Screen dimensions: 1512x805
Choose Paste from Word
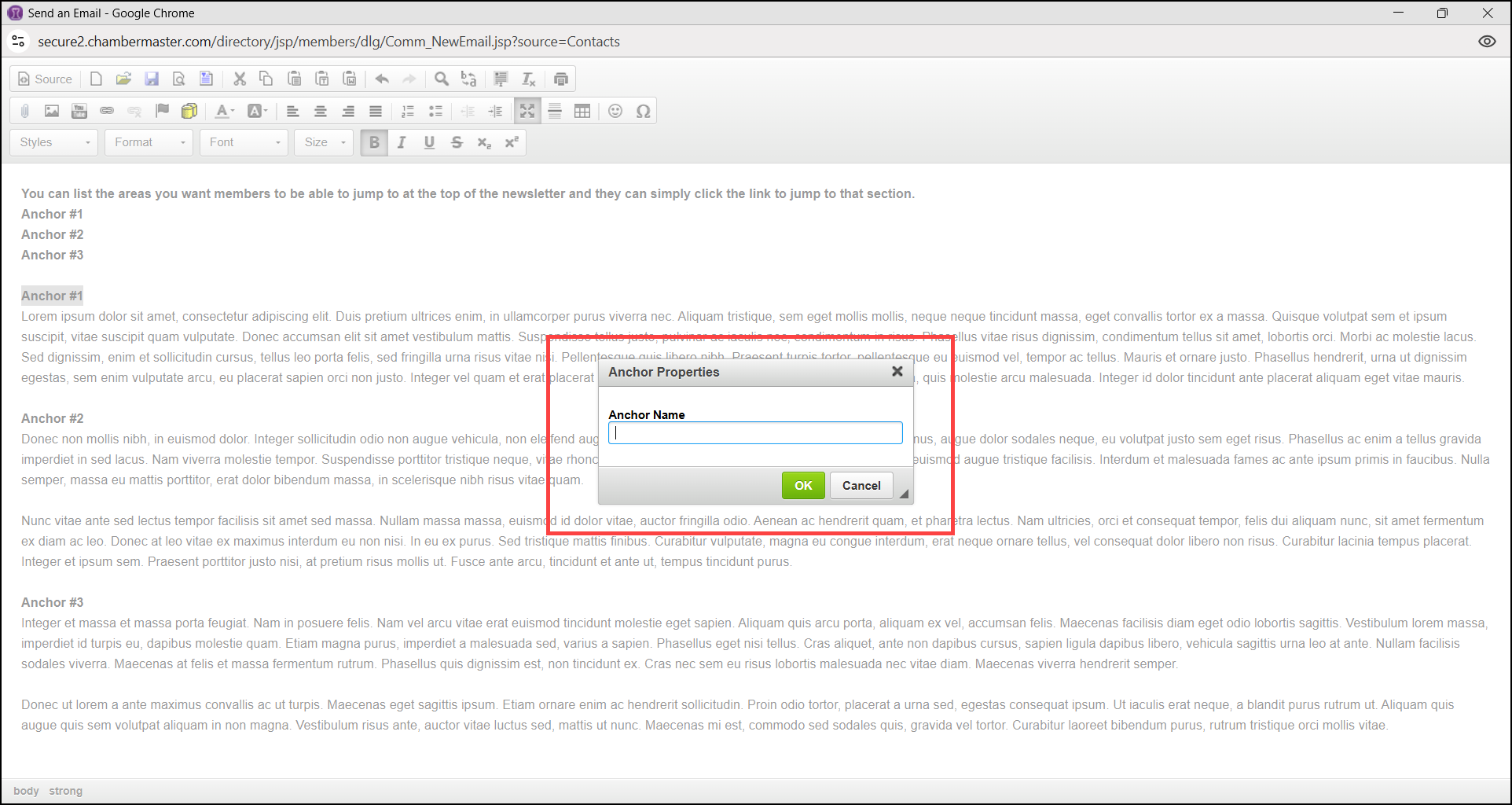(350, 79)
